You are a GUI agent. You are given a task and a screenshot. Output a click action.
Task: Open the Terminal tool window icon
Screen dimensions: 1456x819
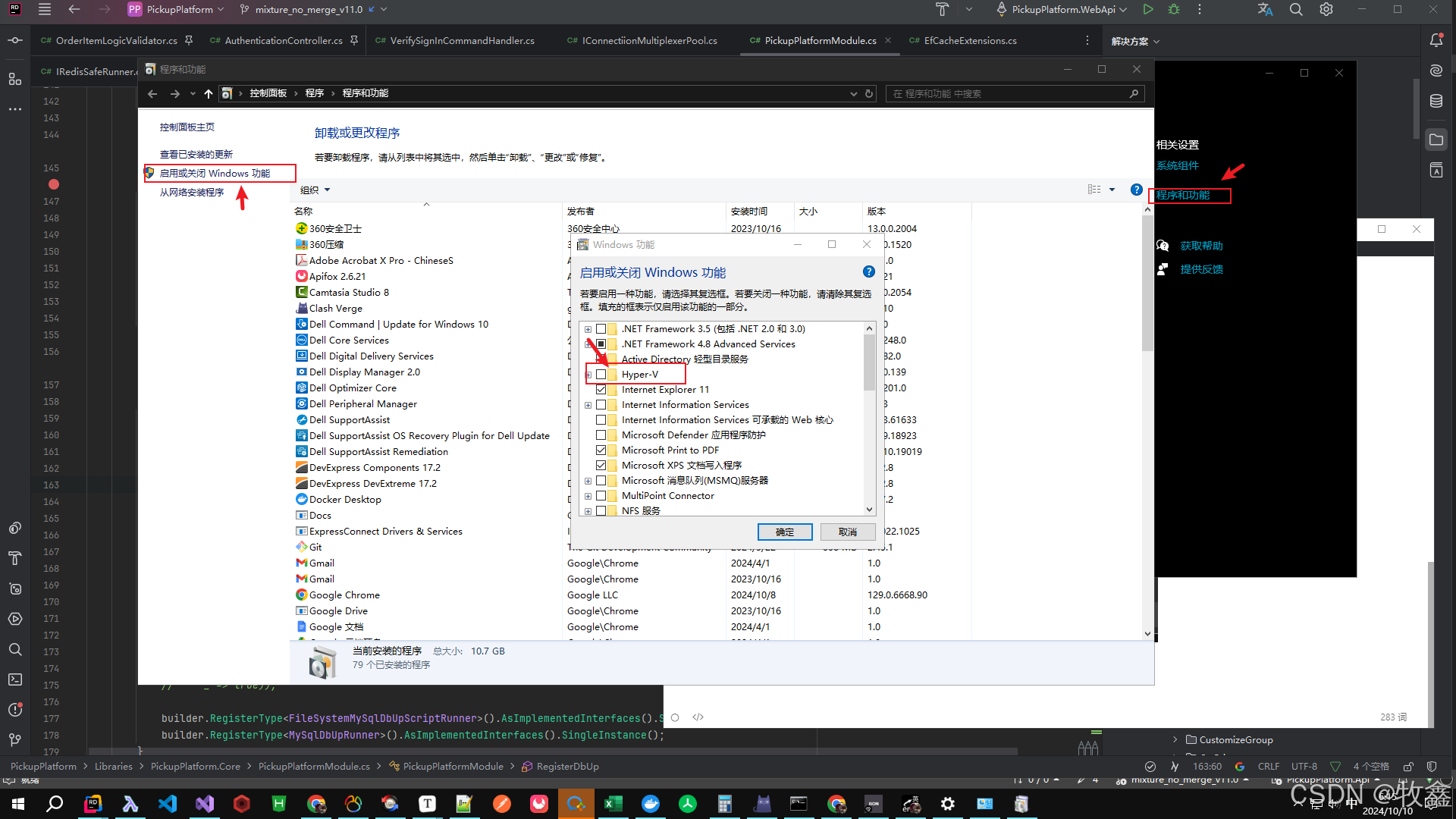15,679
